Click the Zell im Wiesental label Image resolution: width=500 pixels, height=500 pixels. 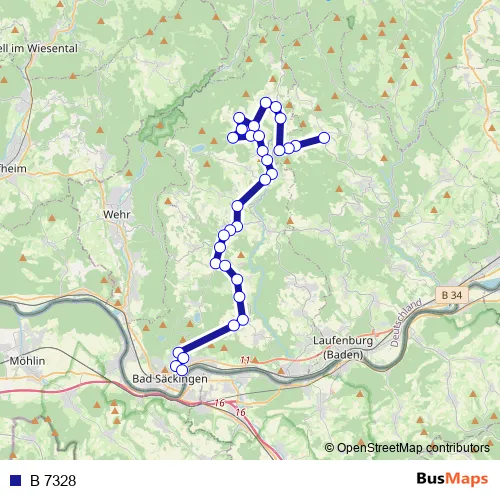click(x=39, y=49)
